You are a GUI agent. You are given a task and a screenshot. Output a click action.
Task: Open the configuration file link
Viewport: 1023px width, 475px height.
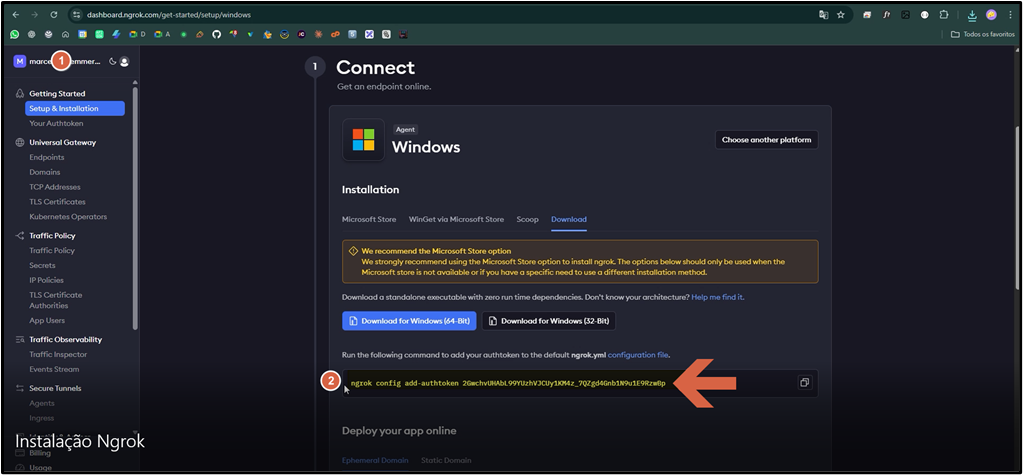638,355
